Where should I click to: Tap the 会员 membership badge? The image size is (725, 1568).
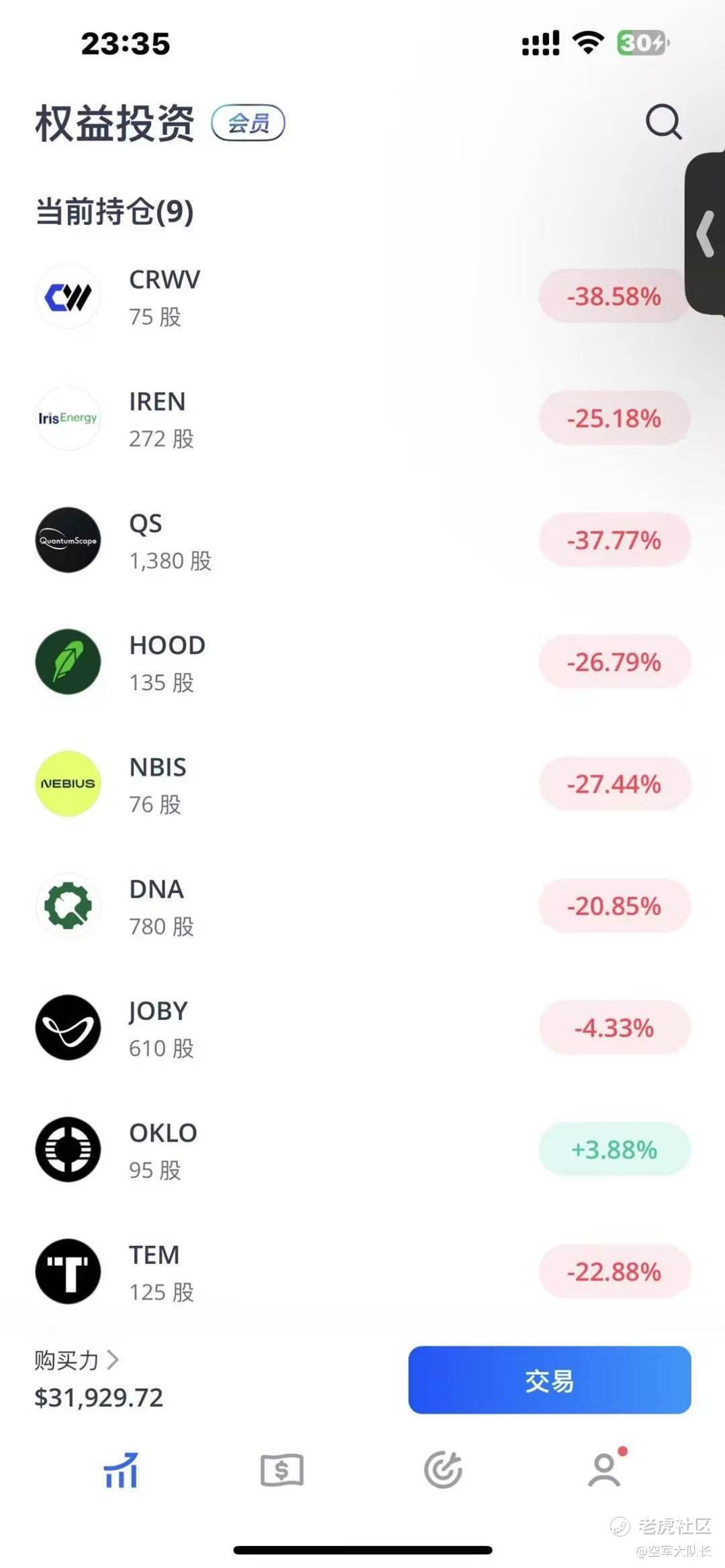point(248,123)
